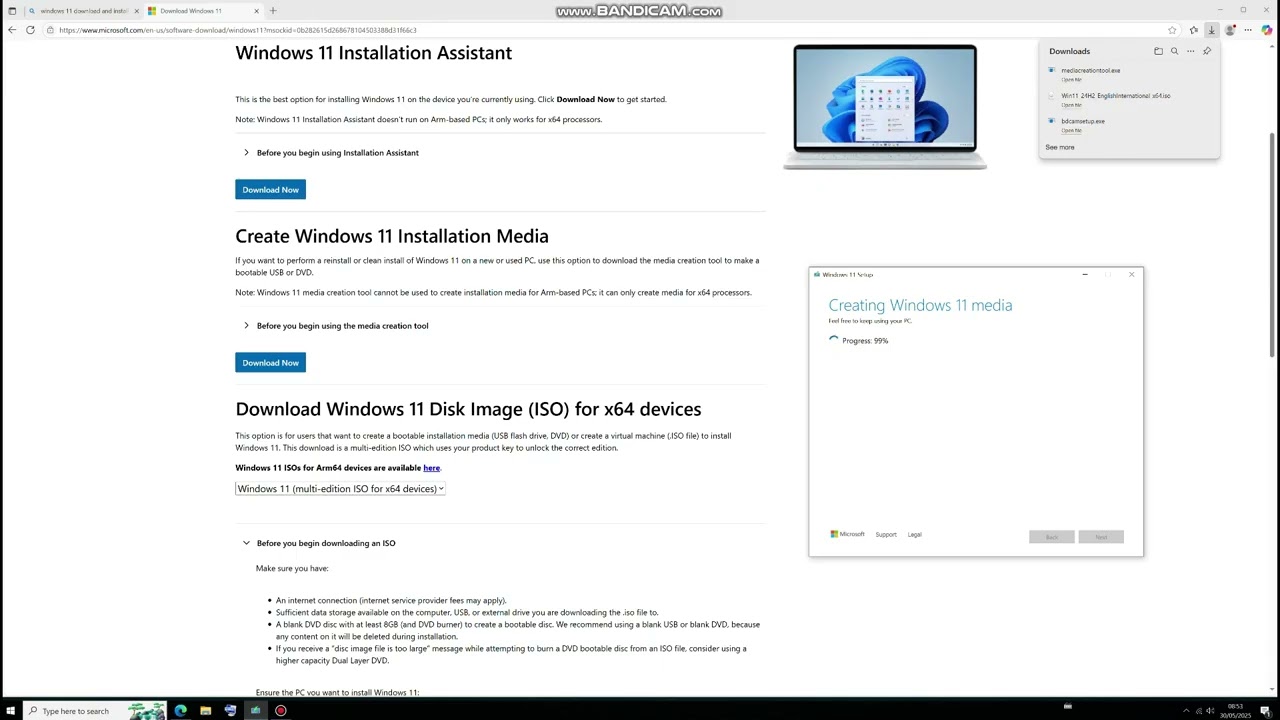
Task: Close the Download Windows 11 tab
Action: (x=256, y=11)
